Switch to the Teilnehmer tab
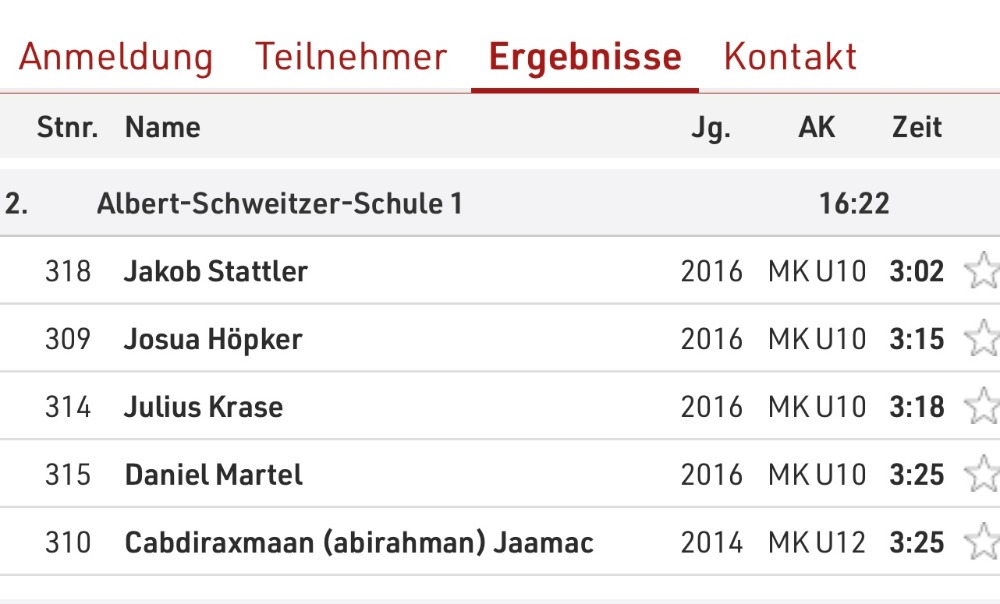This screenshot has width=1000, height=604. click(x=351, y=57)
